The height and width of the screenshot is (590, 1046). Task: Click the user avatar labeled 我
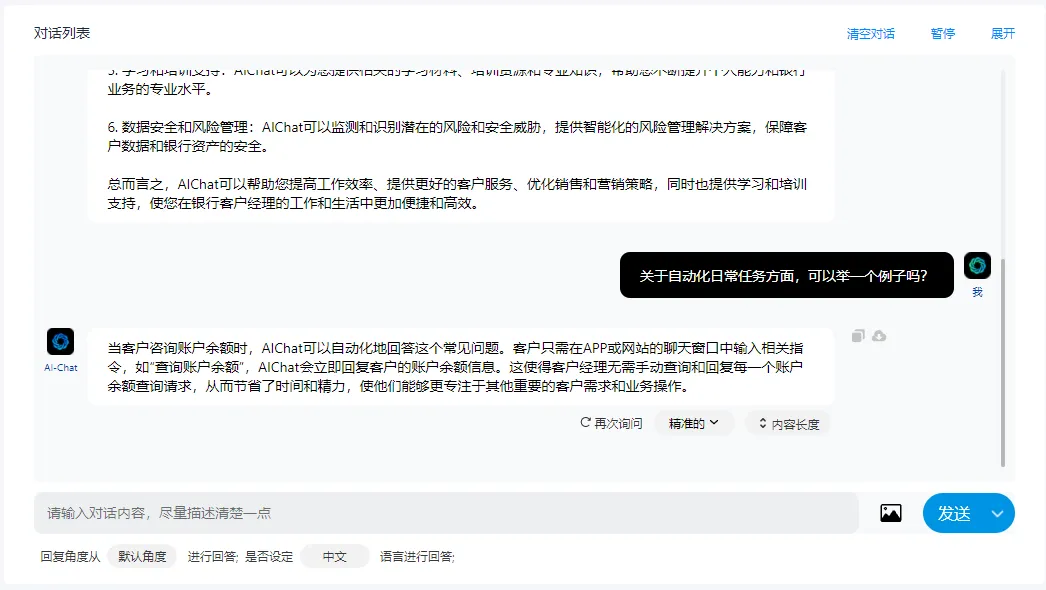(x=977, y=266)
